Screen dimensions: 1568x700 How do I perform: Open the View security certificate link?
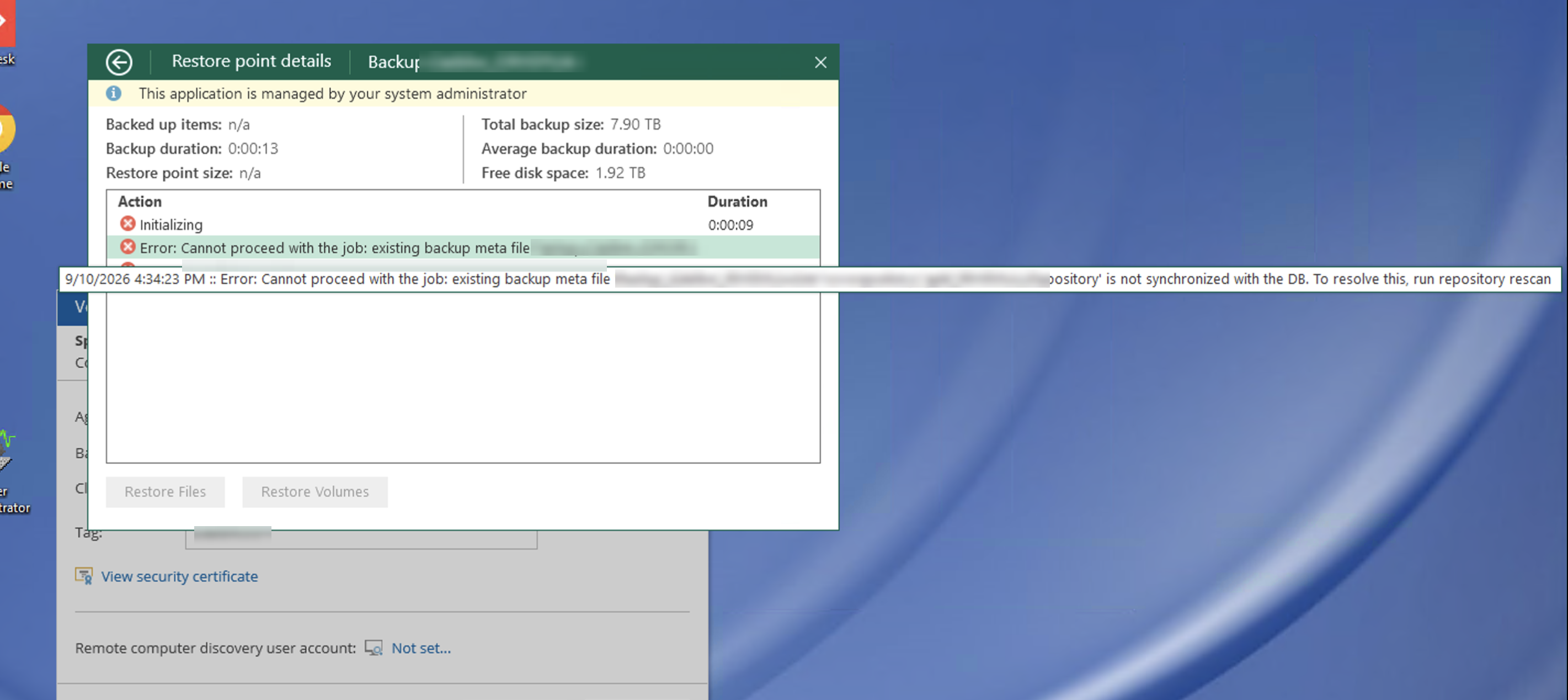(x=179, y=576)
